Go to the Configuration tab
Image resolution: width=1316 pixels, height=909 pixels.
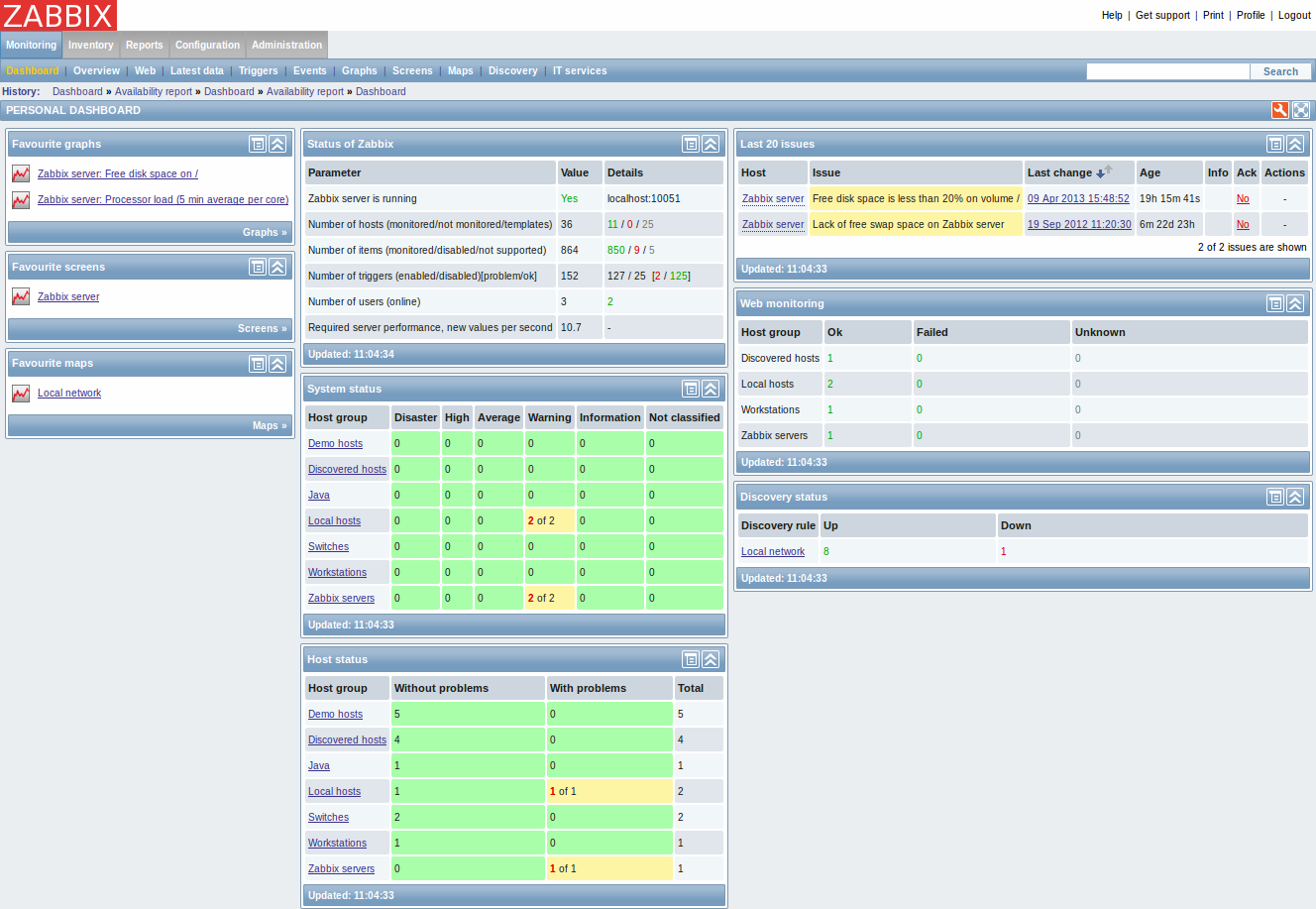coord(208,45)
